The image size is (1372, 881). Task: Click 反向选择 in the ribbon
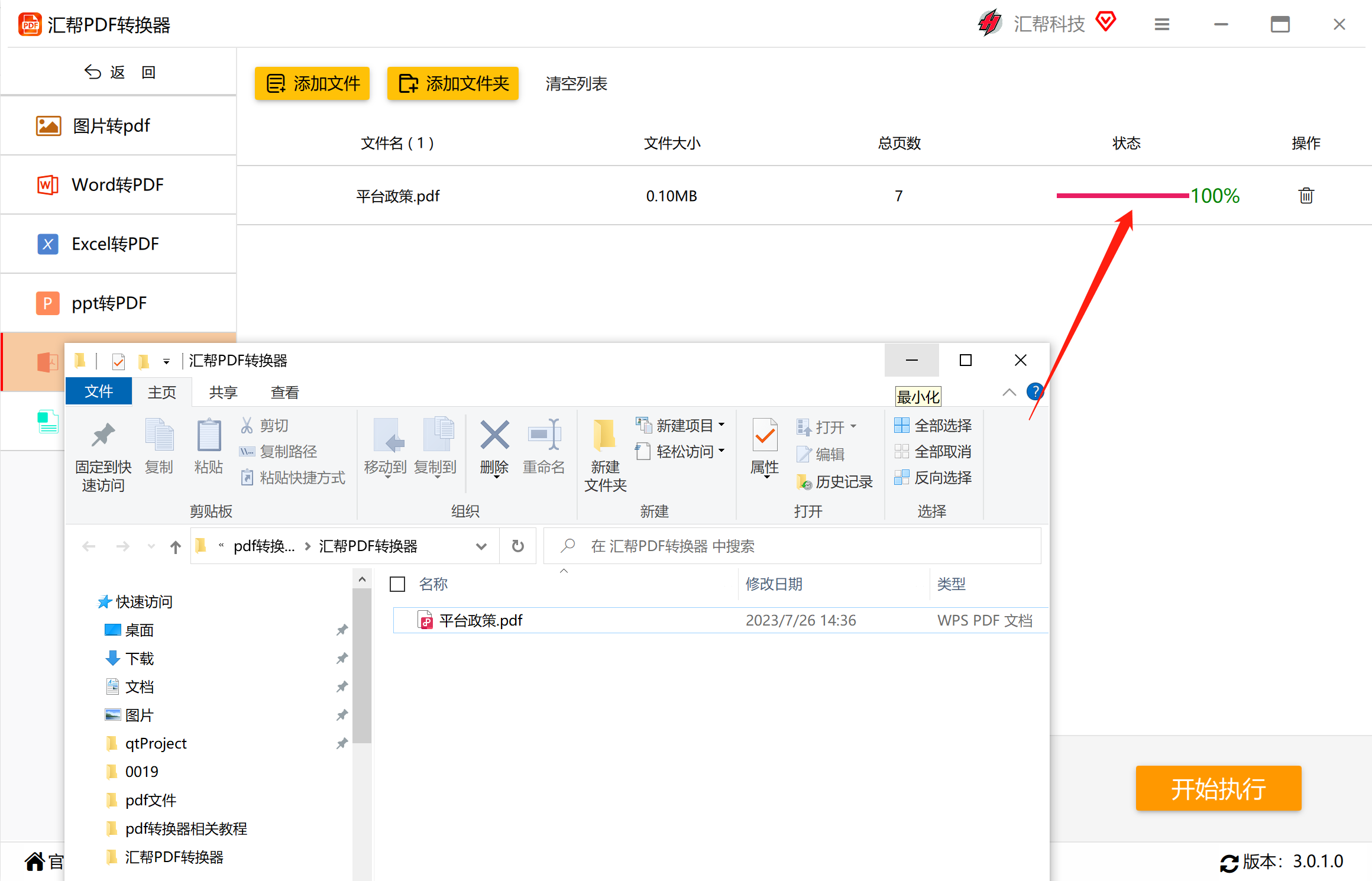pyautogui.click(x=933, y=478)
